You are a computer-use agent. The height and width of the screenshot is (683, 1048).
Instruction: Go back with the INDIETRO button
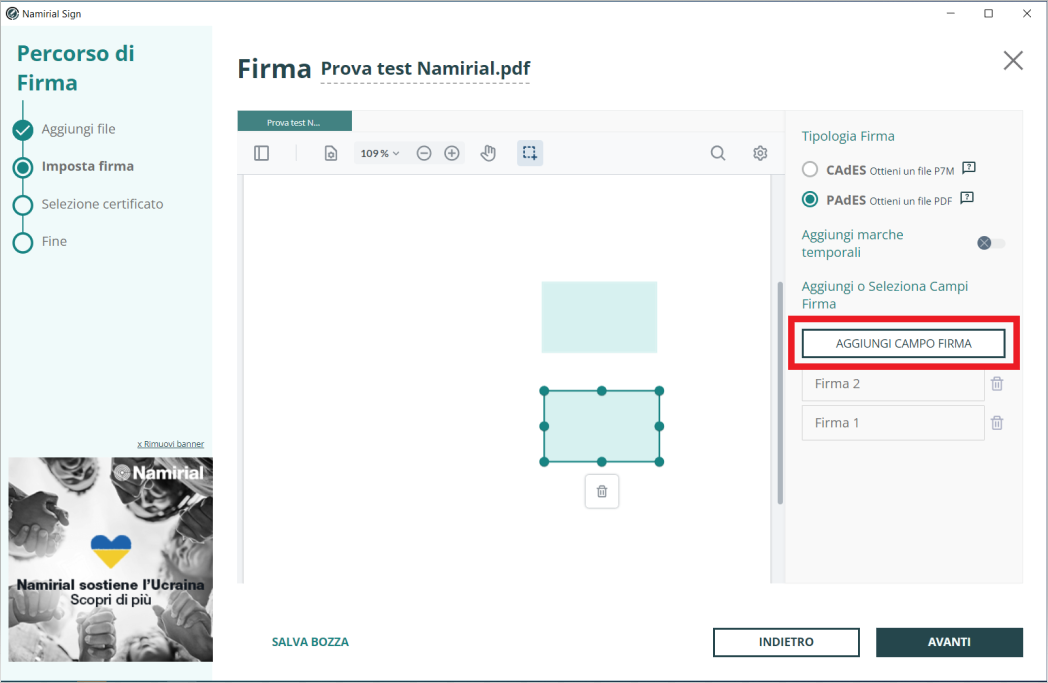pyautogui.click(x=786, y=642)
